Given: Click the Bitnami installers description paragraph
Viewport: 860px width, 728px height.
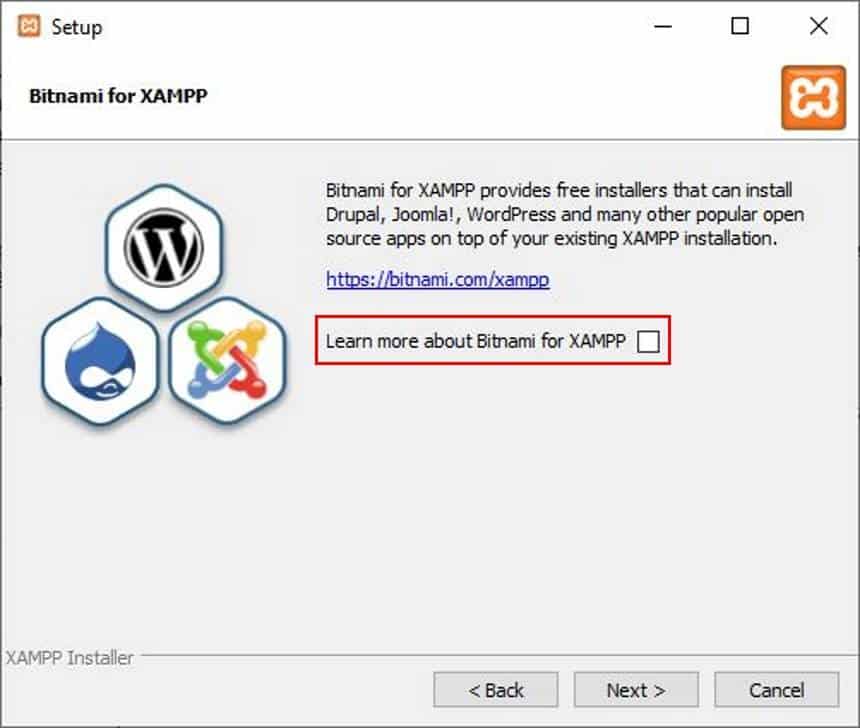Looking at the screenshot, I should (x=565, y=215).
